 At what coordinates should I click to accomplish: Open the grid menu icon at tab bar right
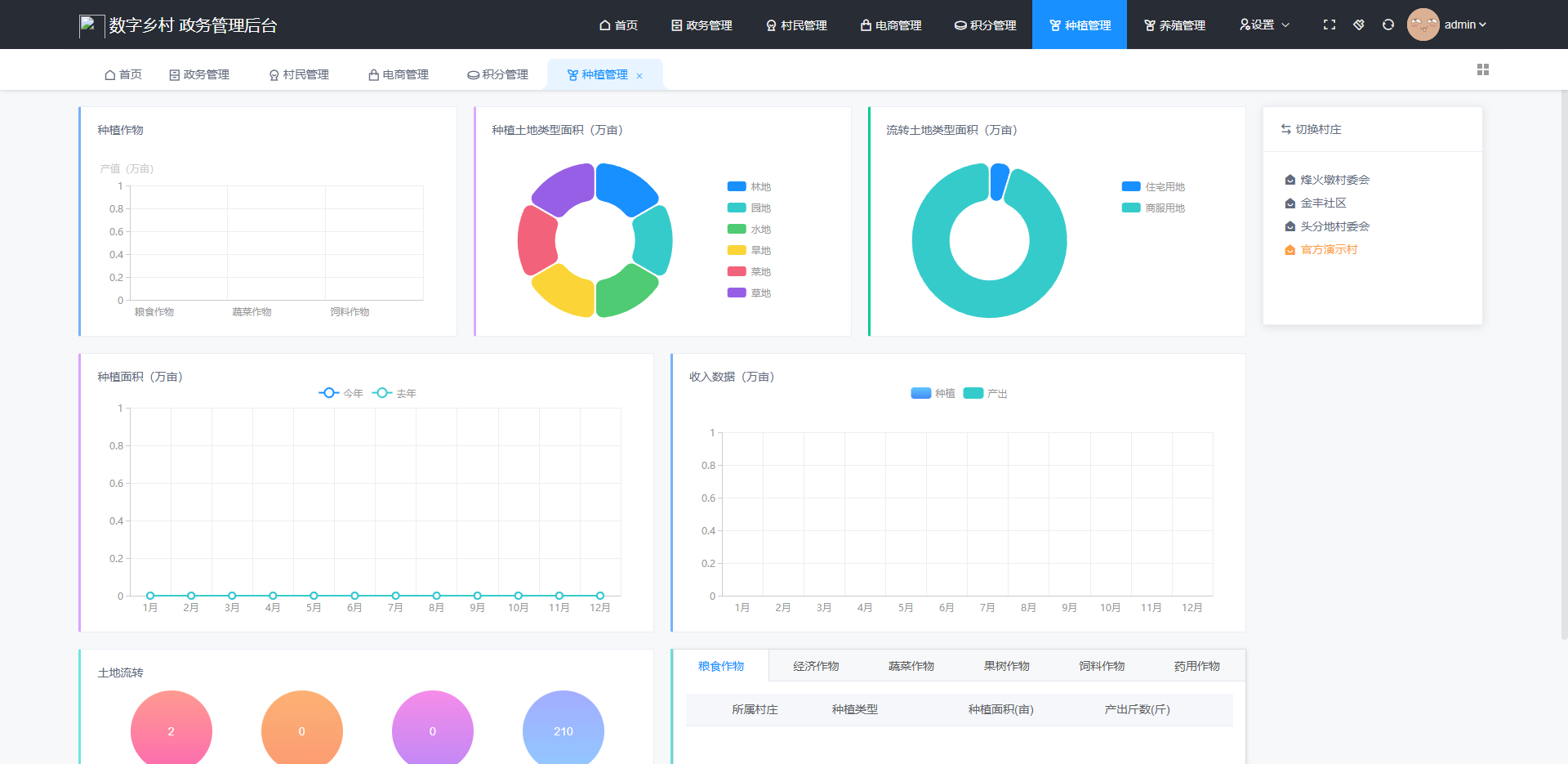1483,70
